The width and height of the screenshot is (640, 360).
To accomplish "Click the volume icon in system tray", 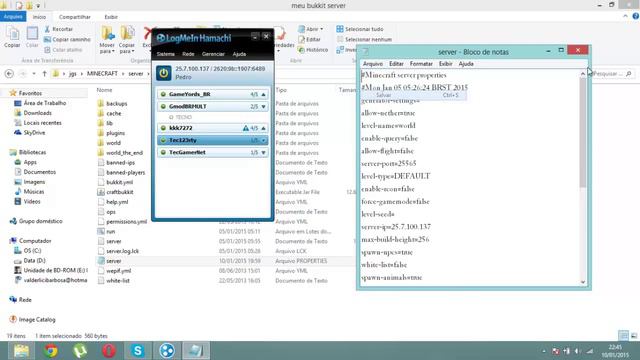I will coord(577,351).
